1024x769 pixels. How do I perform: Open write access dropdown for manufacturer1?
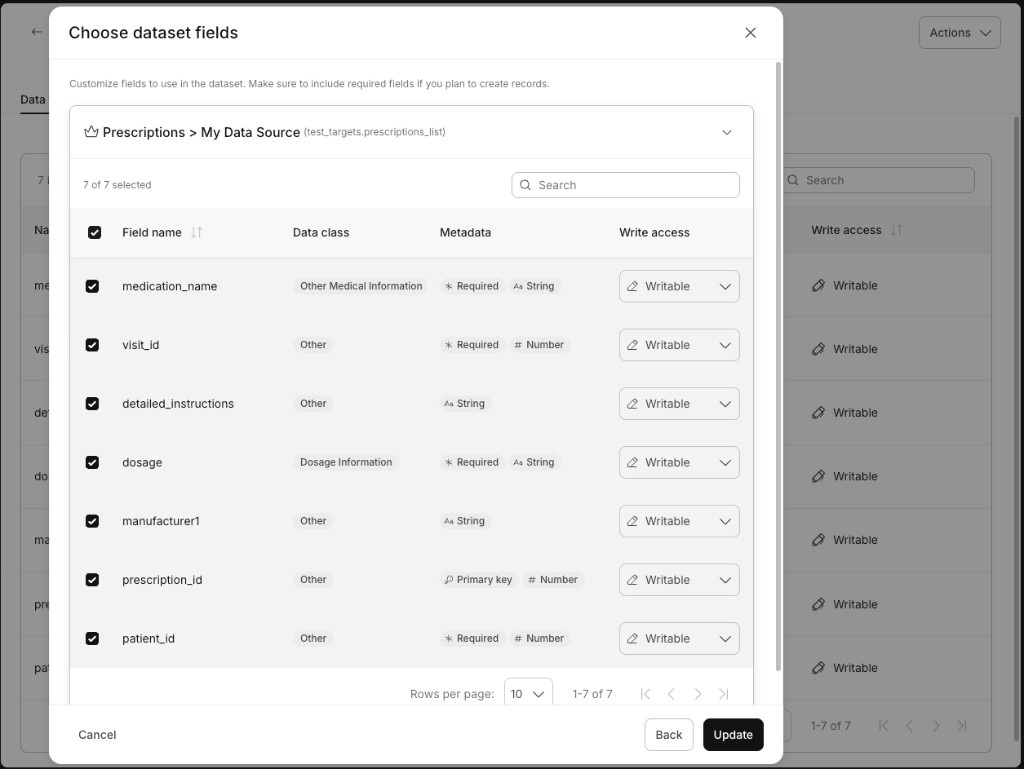679,521
